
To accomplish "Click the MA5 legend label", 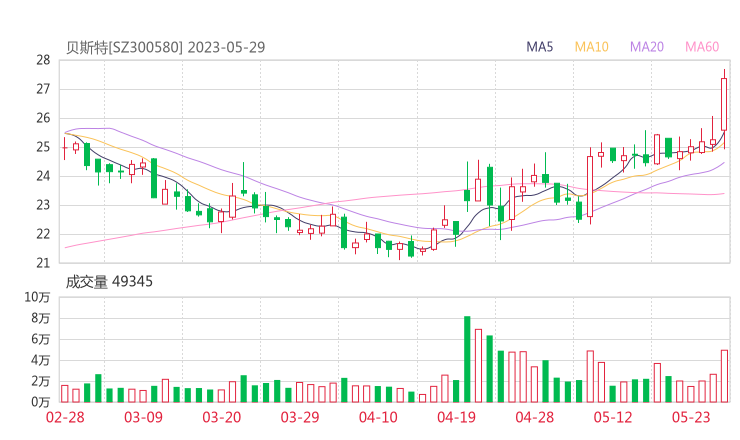I will pos(539,47).
